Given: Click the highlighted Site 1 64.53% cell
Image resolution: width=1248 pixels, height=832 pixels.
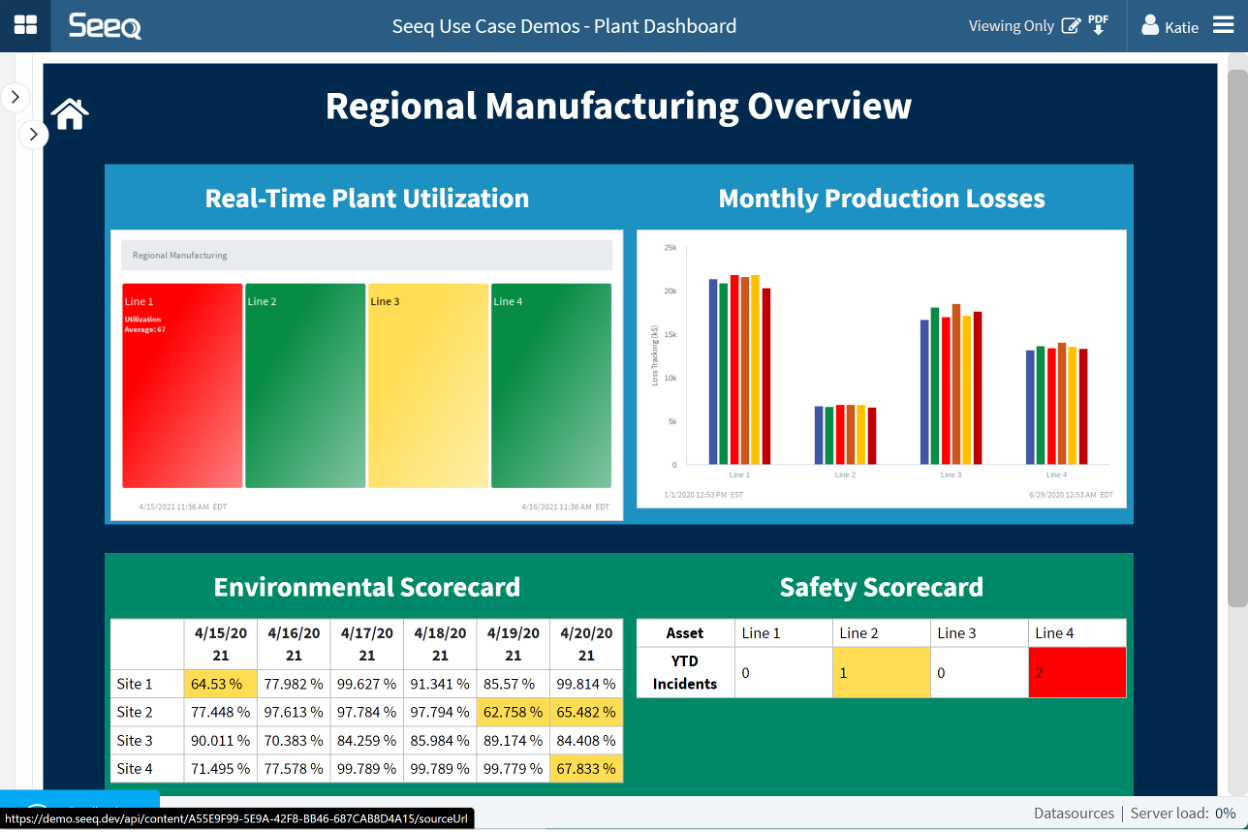Looking at the screenshot, I should tap(220, 684).
